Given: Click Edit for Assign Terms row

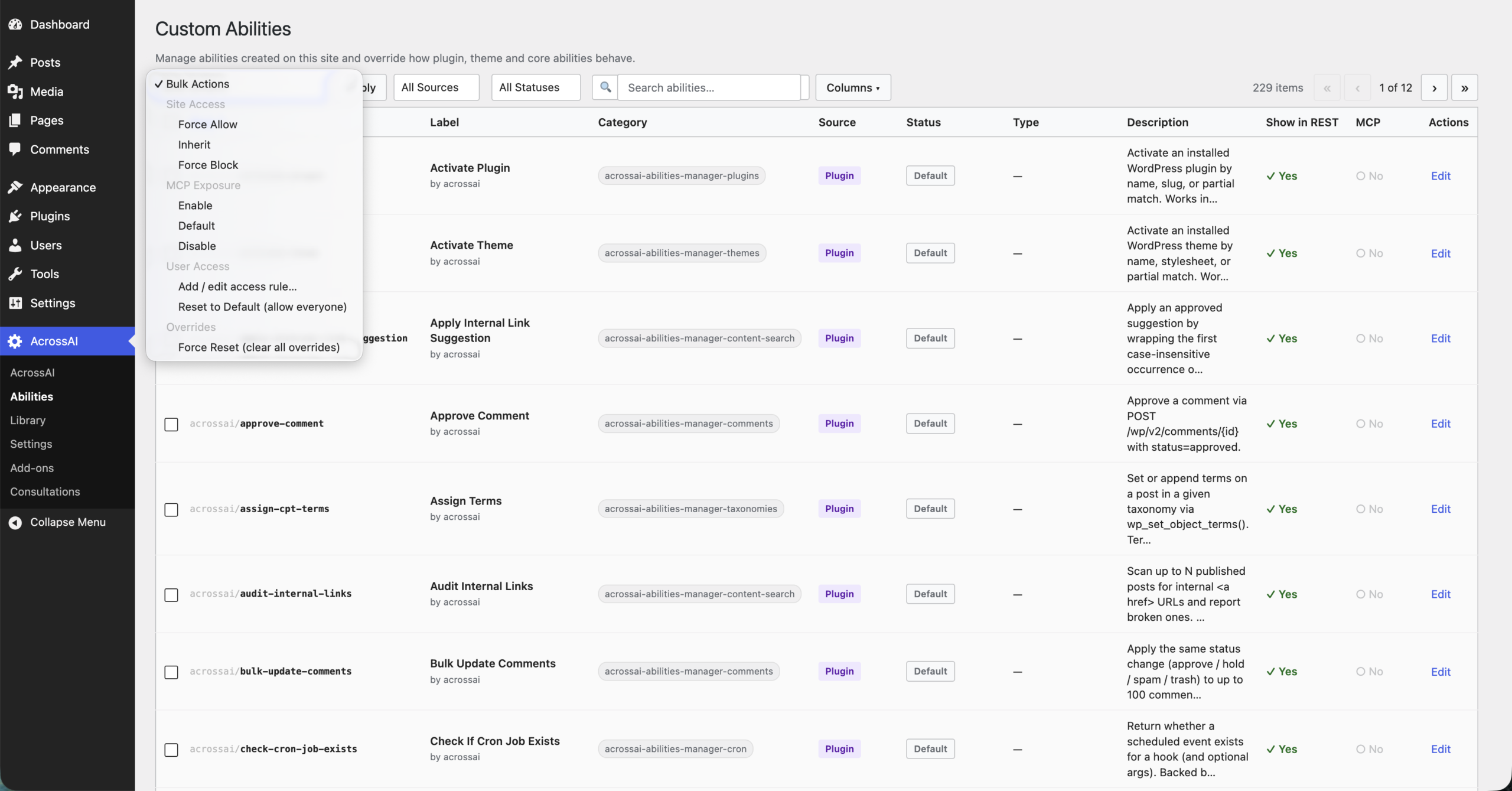Looking at the screenshot, I should click(1441, 509).
